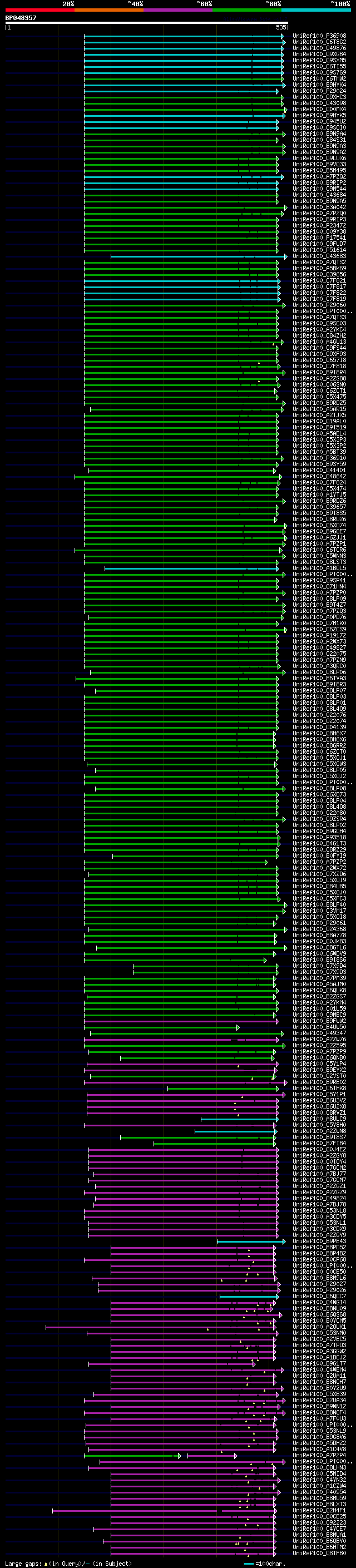Select the UniRef100_B8LF40 label
Viewport: 356px width, 1568px height.
pos(319,904)
